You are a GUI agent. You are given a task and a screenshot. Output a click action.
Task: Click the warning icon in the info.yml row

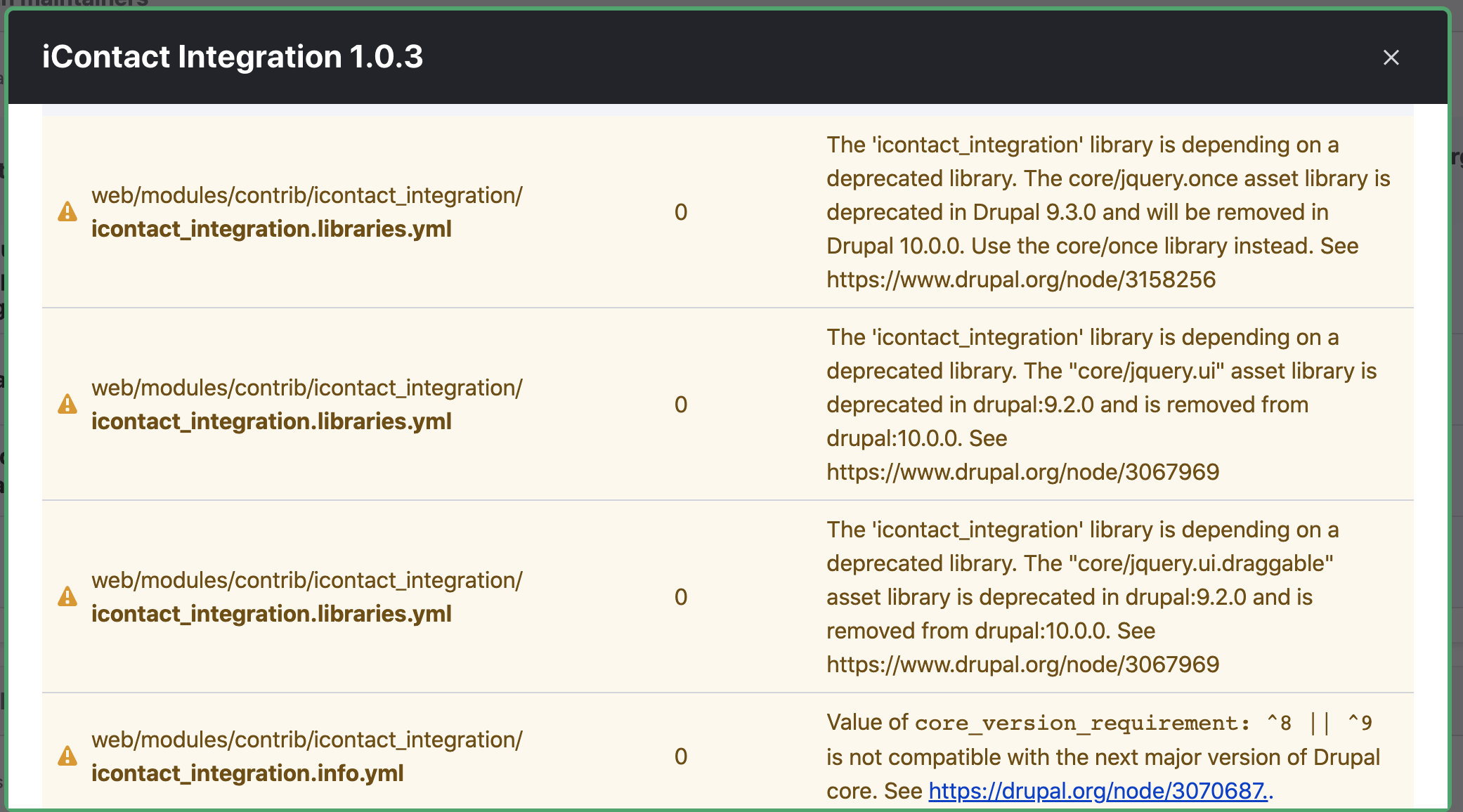coord(67,756)
